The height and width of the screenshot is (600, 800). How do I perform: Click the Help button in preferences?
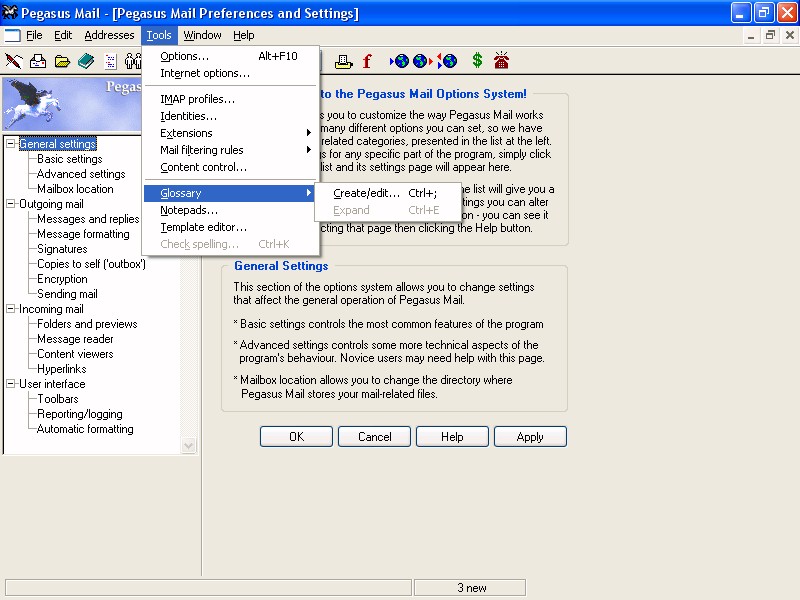tap(452, 437)
